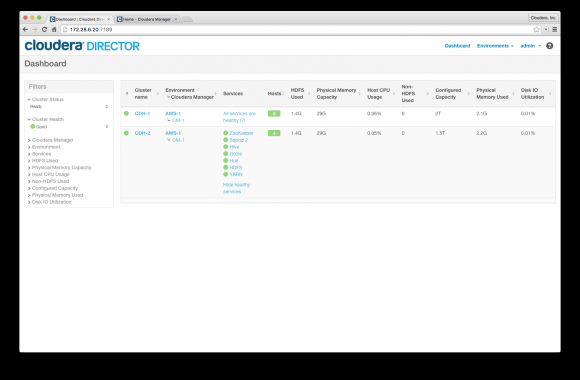The height and width of the screenshot is (380, 580).
Task: Open the Chrome hamburger menu
Action: (554, 29)
